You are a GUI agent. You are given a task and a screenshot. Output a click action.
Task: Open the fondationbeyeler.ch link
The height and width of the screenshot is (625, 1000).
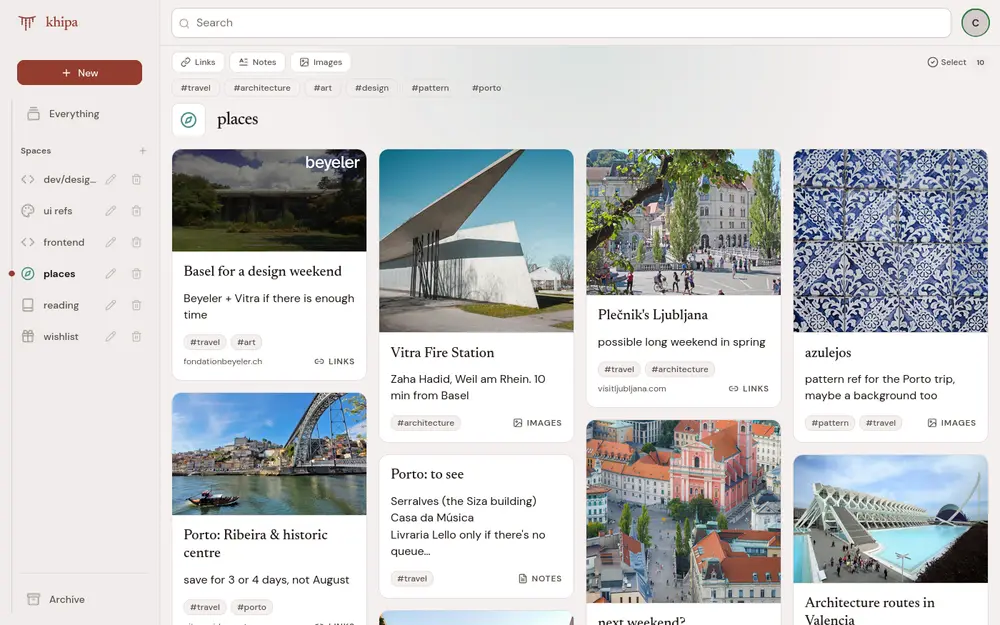pyautogui.click(x=223, y=361)
